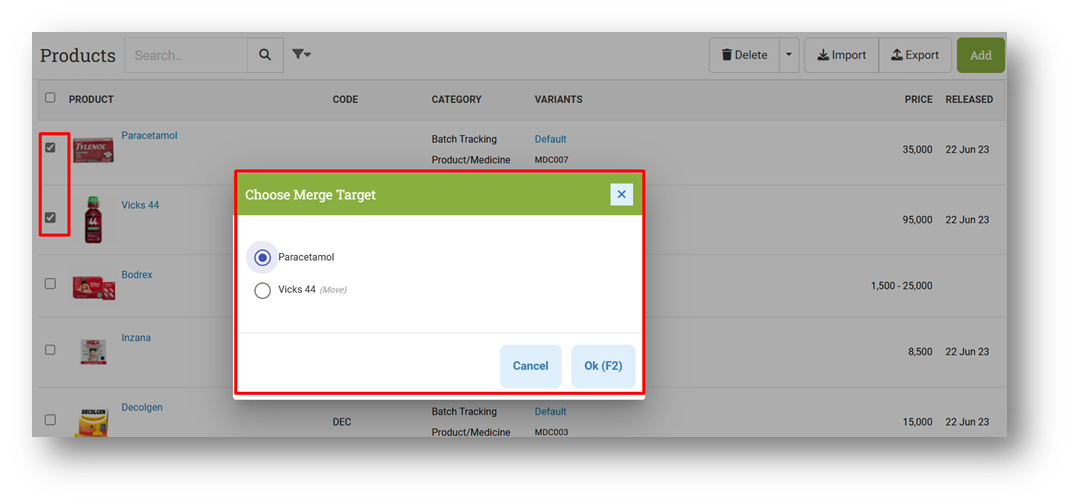The image size is (1072, 502).
Task: Click the Inzana product thumbnail
Action: coord(93,352)
